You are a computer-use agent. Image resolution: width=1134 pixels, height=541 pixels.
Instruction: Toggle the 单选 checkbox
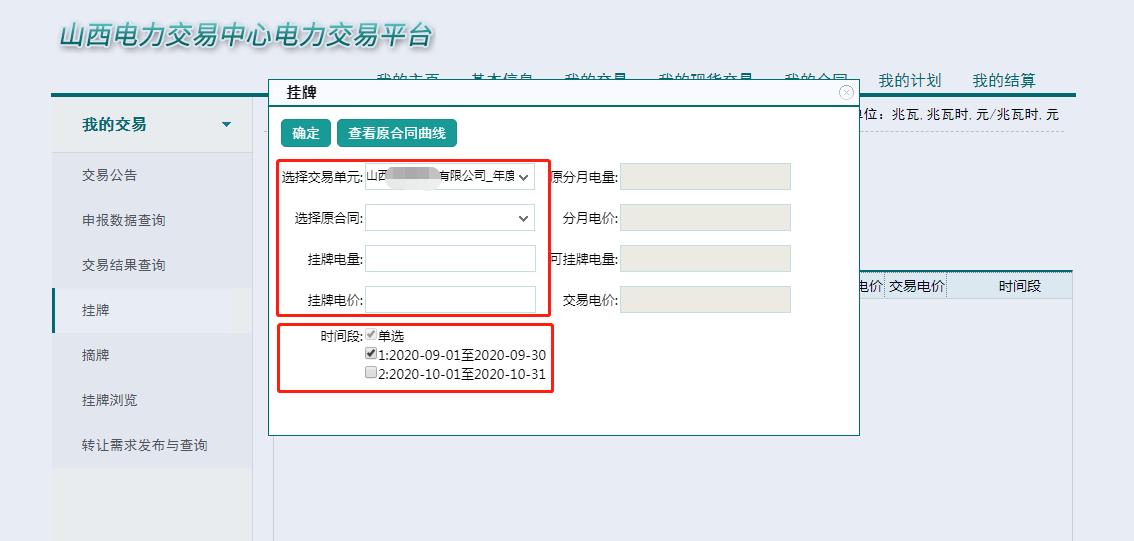pos(372,336)
